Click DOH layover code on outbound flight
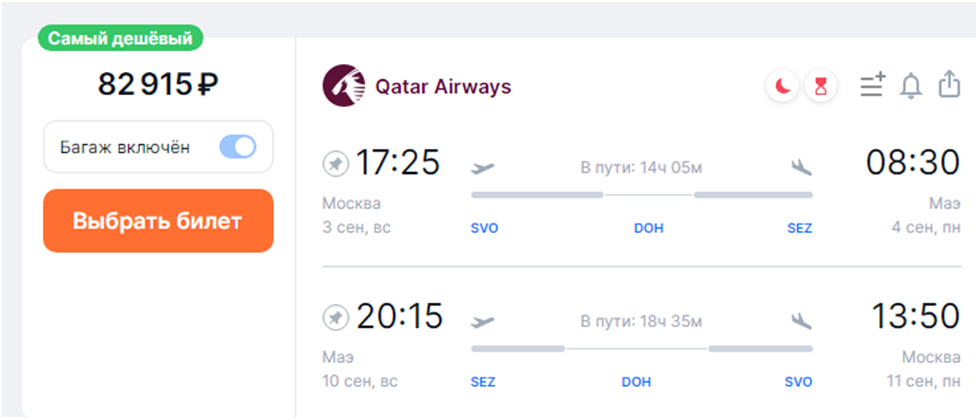978x419 pixels. click(x=649, y=228)
